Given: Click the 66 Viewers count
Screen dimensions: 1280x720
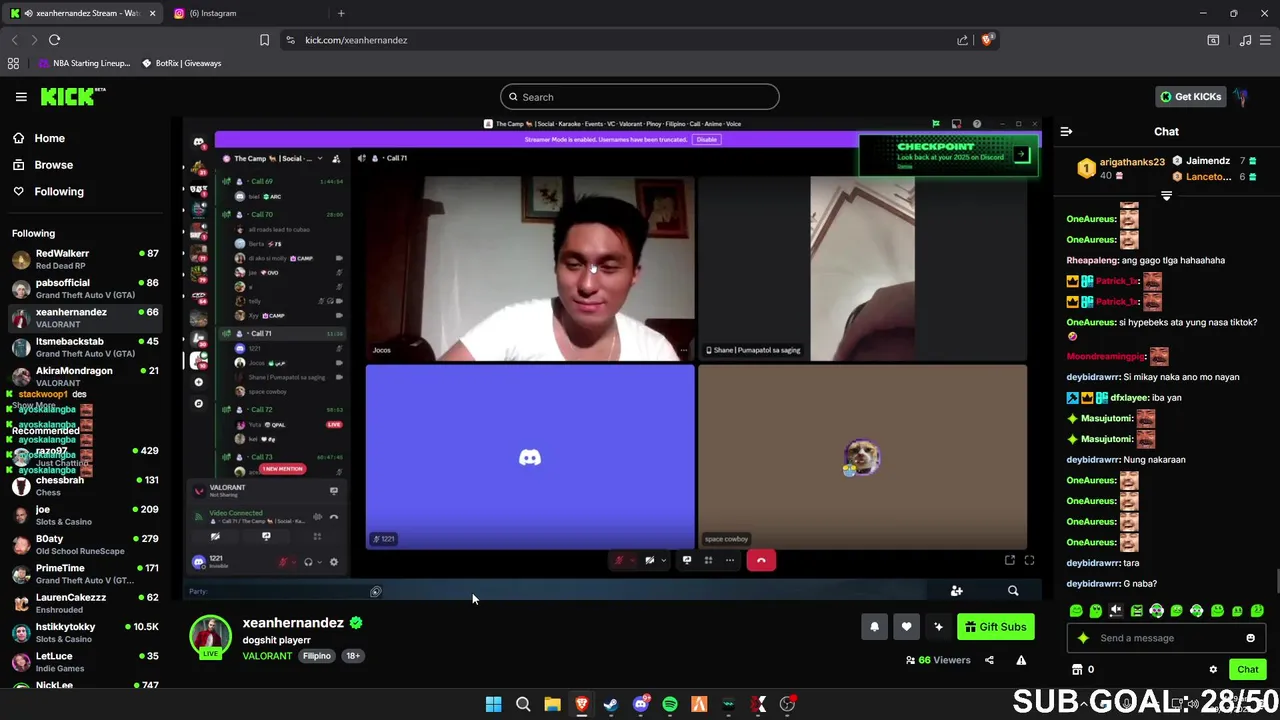Looking at the screenshot, I should click(938, 660).
